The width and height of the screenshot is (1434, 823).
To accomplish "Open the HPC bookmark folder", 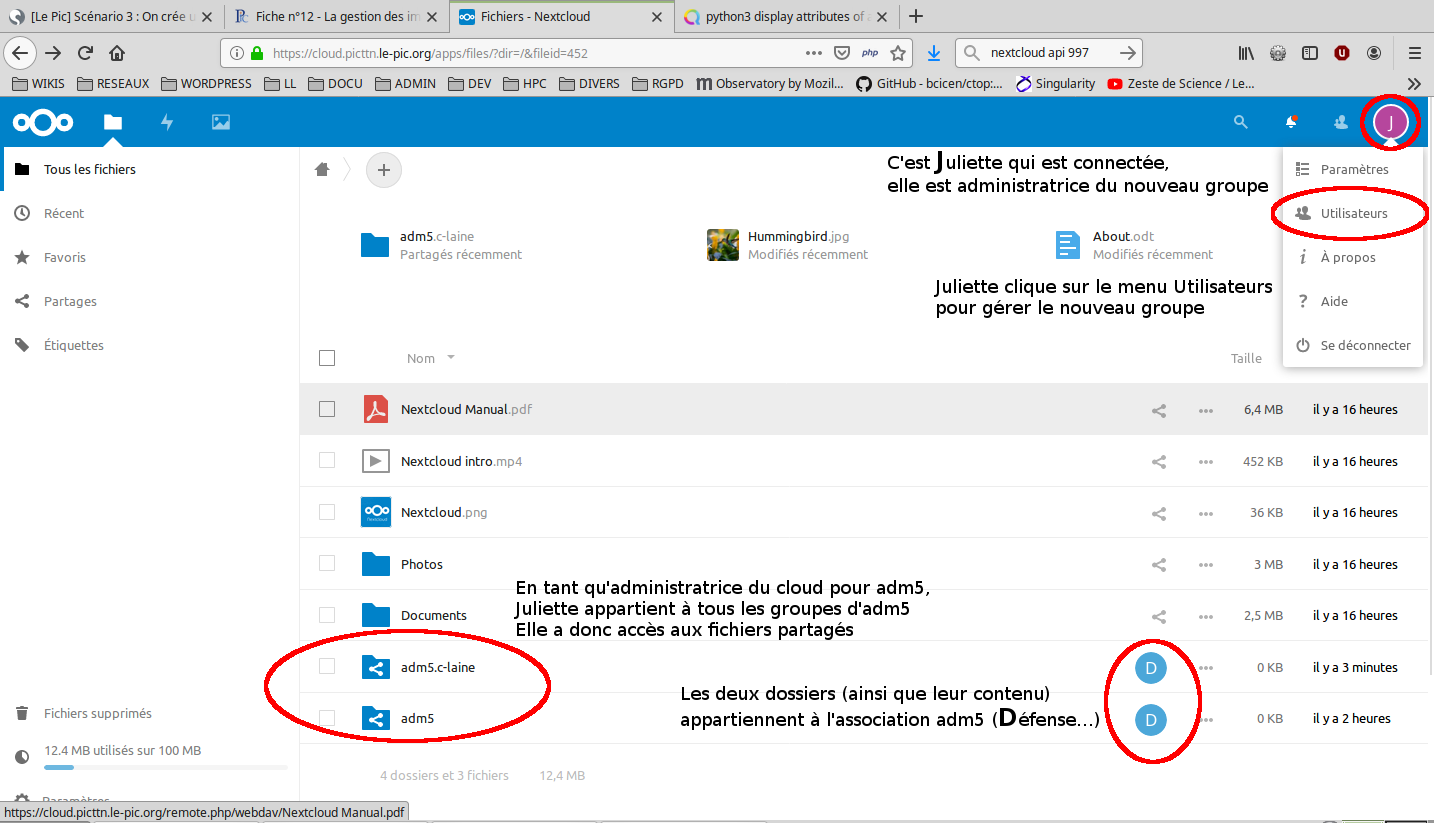I will (524, 84).
